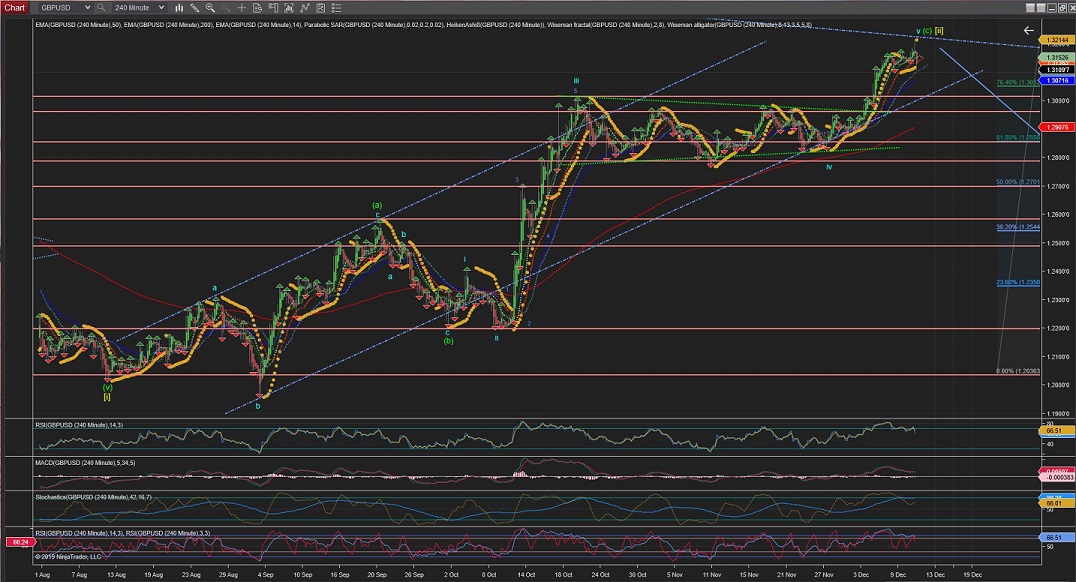Click the first link color square at top right
The width and height of the screenshot is (1076, 582).
tap(1030, 8)
